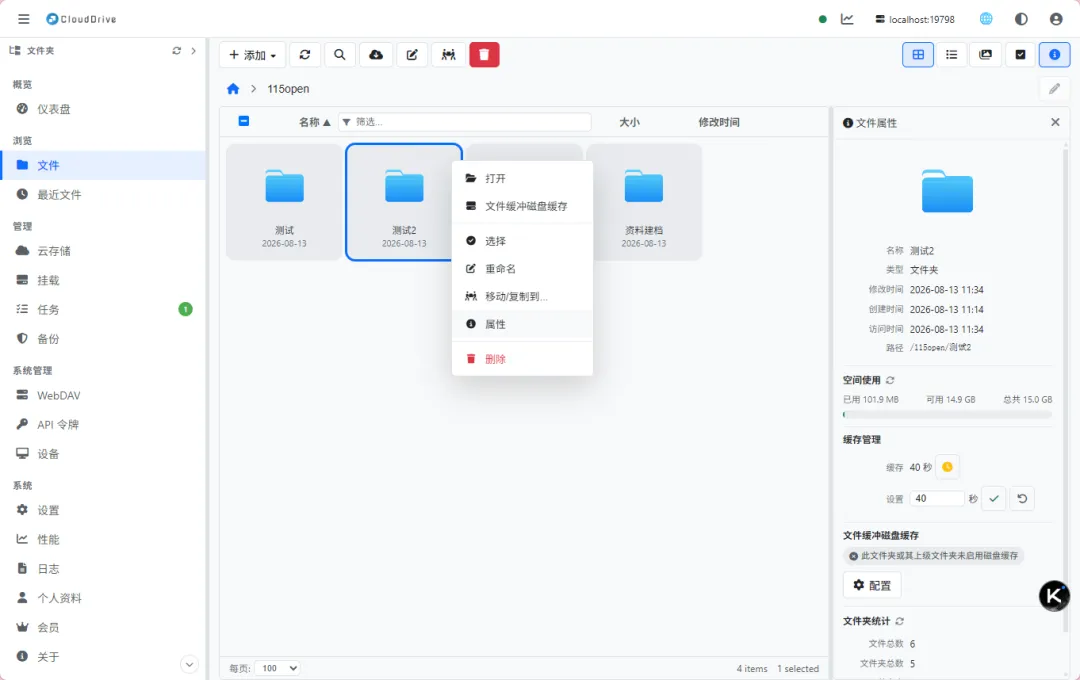This screenshot has width=1080, height=680.
Task: Sort by 修改时间 column
Action: point(718,122)
